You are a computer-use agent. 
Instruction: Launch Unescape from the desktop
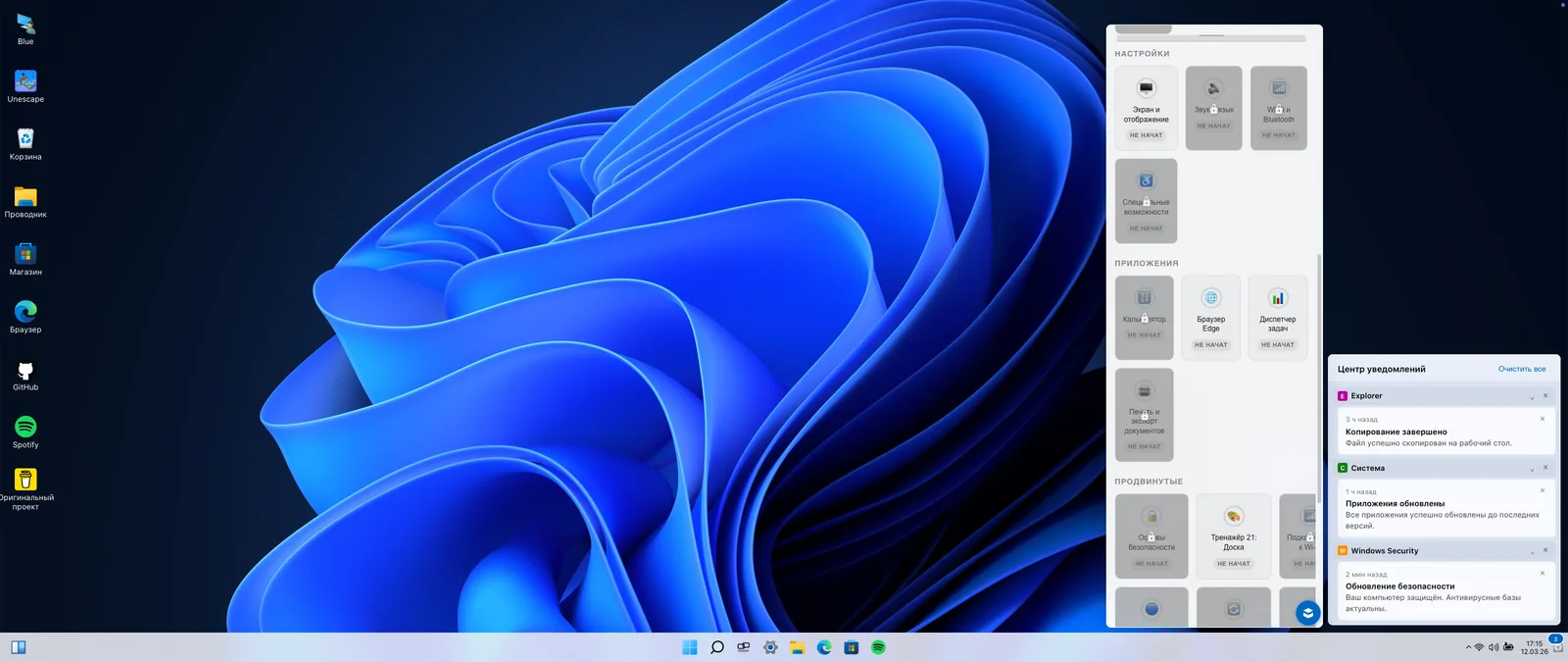25,82
